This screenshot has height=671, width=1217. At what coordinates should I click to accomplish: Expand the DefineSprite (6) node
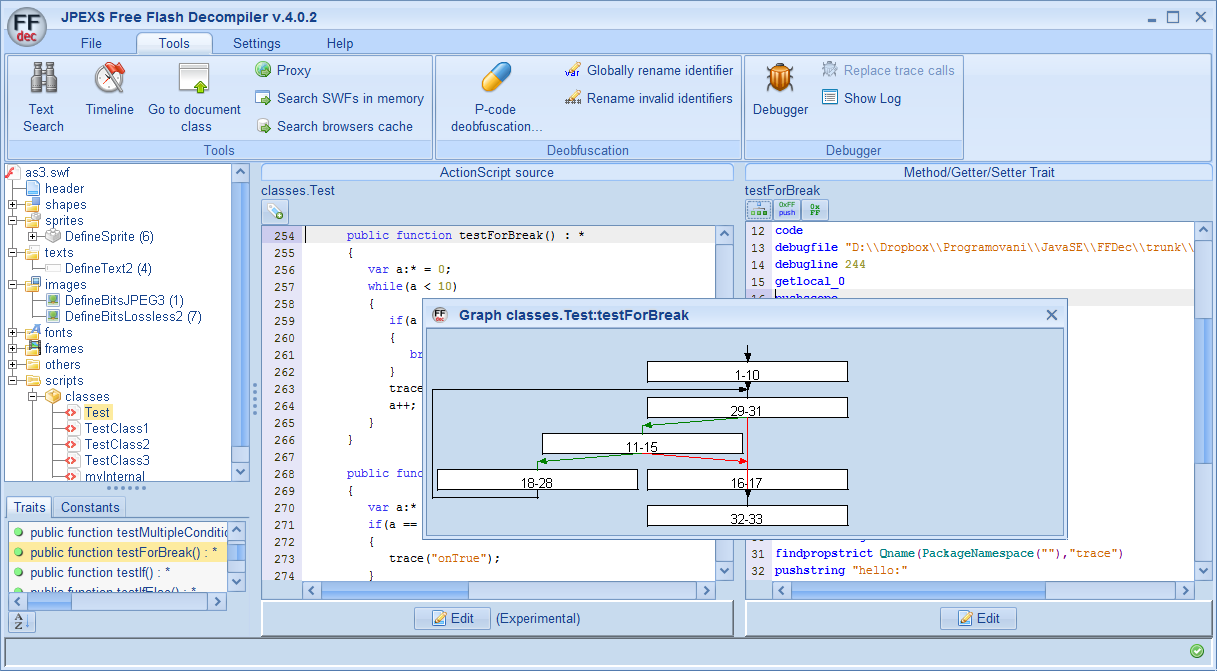tap(33, 237)
